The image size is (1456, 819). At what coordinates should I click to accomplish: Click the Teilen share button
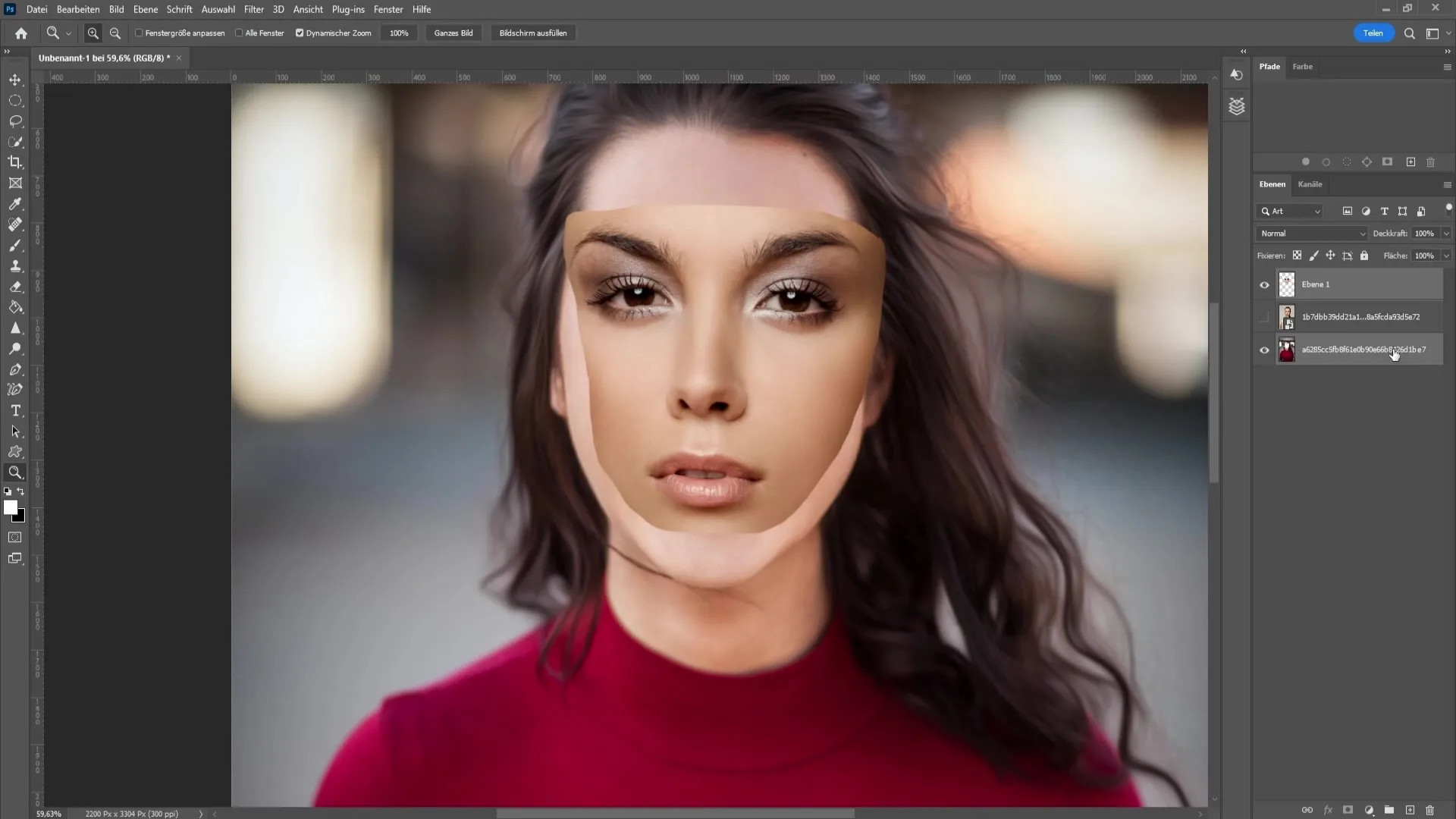(x=1374, y=33)
